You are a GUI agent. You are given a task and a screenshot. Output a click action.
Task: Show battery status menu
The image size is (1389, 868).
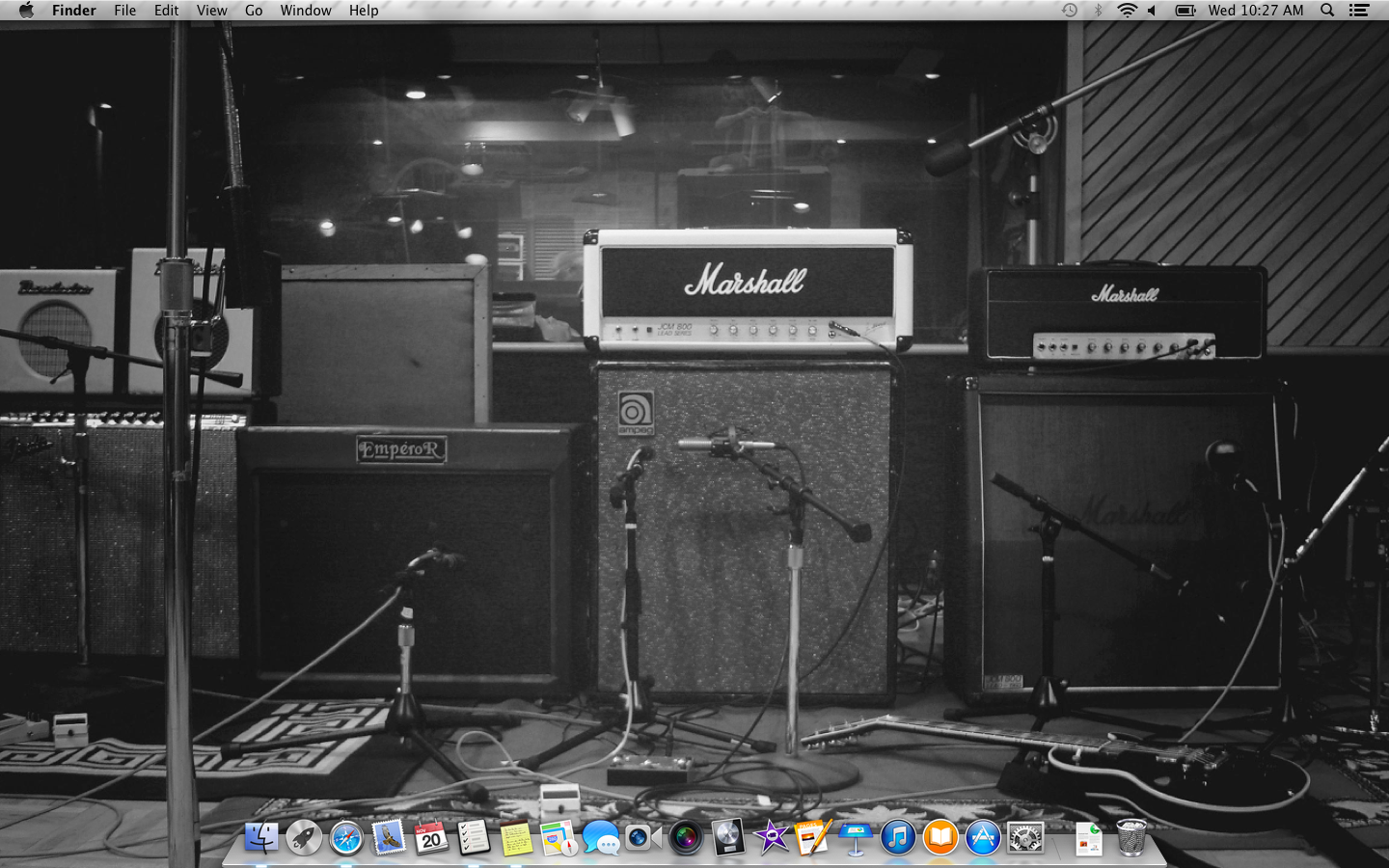click(x=1185, y=10)
